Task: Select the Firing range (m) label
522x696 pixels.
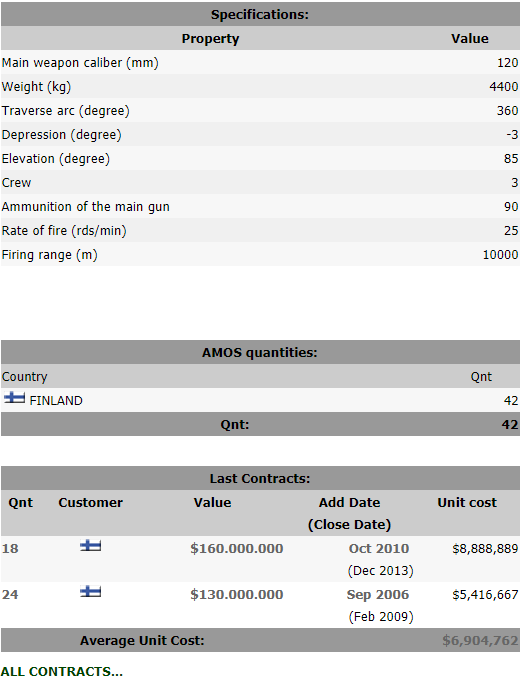Action: 50,255
